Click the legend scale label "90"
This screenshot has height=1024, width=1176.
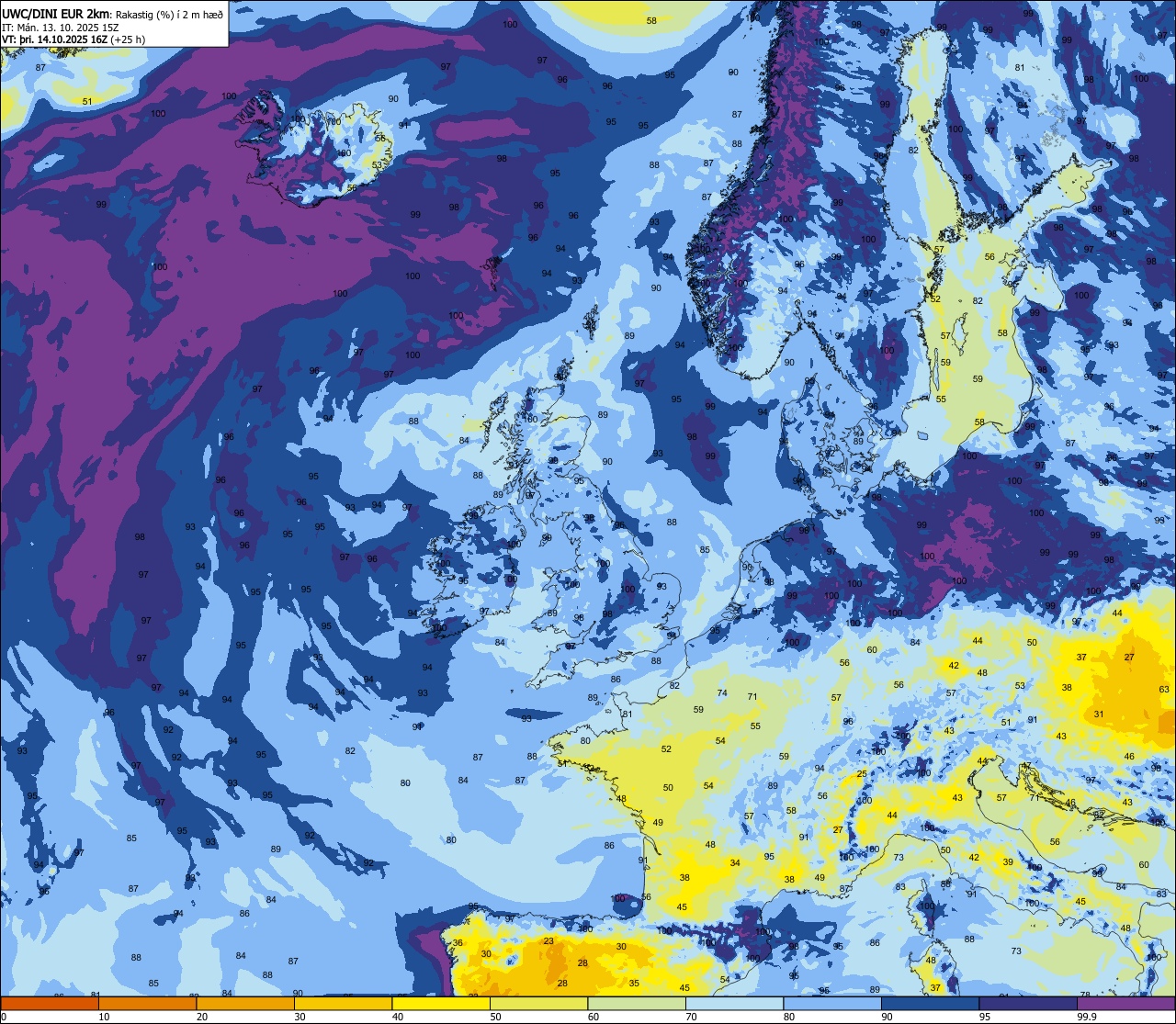887,1017
